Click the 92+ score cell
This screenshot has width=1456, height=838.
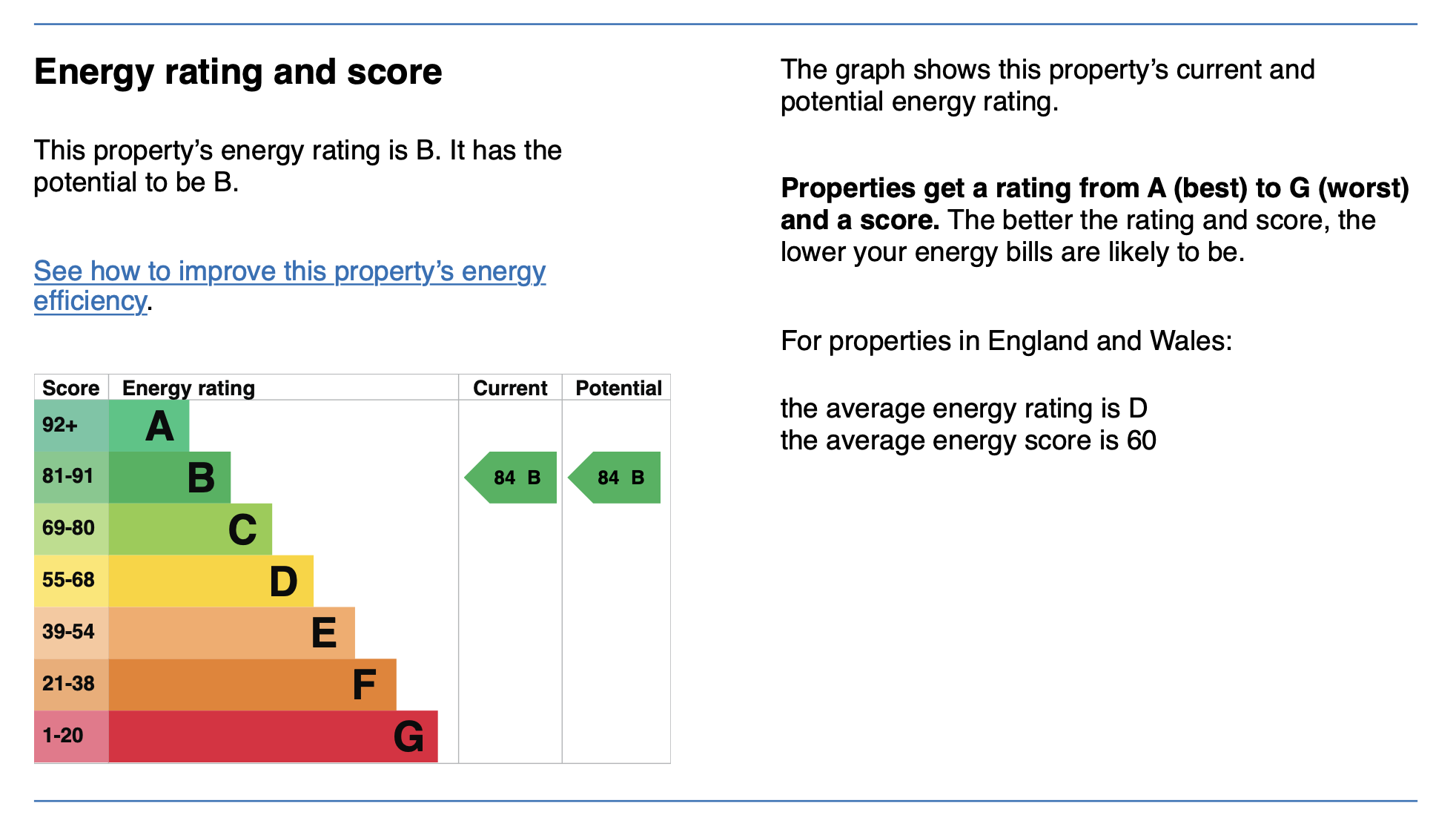71,426
